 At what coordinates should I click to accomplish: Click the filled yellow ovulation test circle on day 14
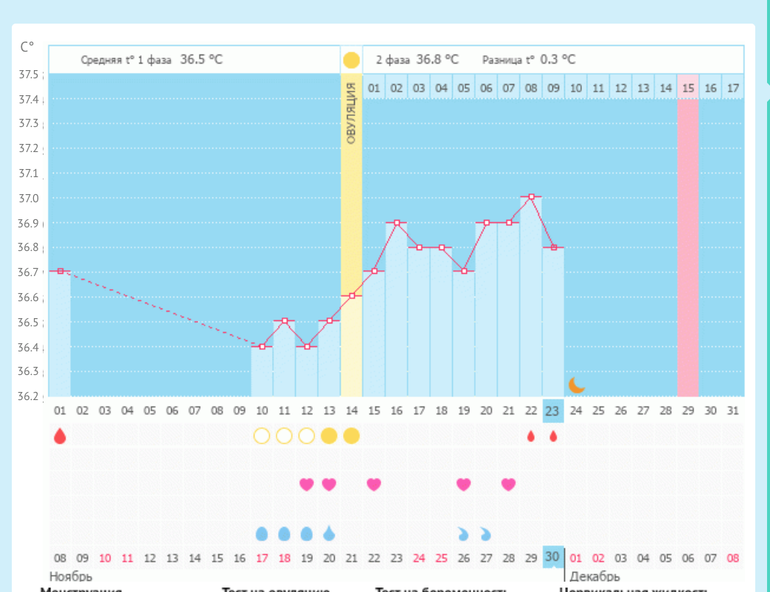[x=351, y=436]
